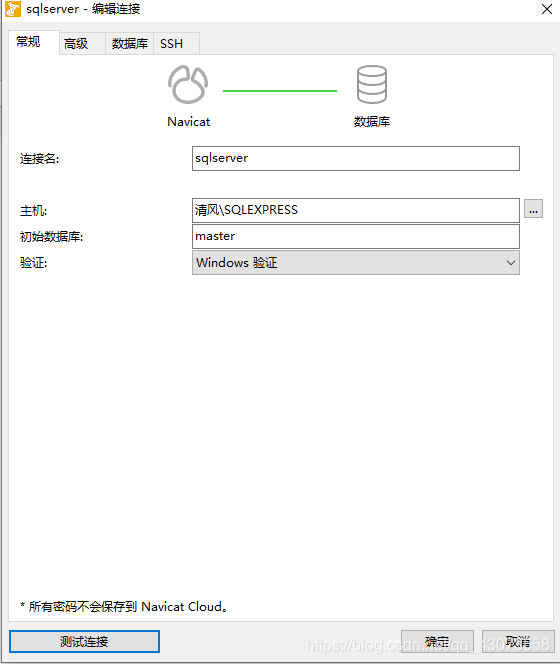Click the ellipsis browse button beside host
The height and width of the screenshot is (664, 560).
pos(533,209)
